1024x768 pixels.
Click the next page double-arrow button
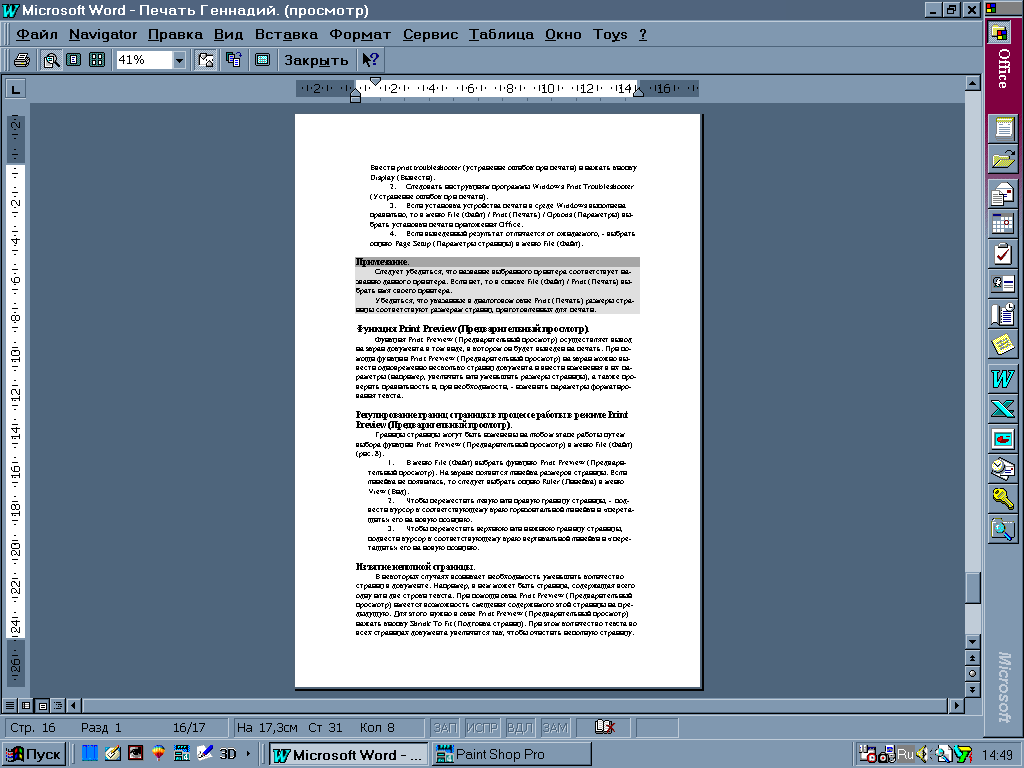pyautogui.click(x=972, y=689)
